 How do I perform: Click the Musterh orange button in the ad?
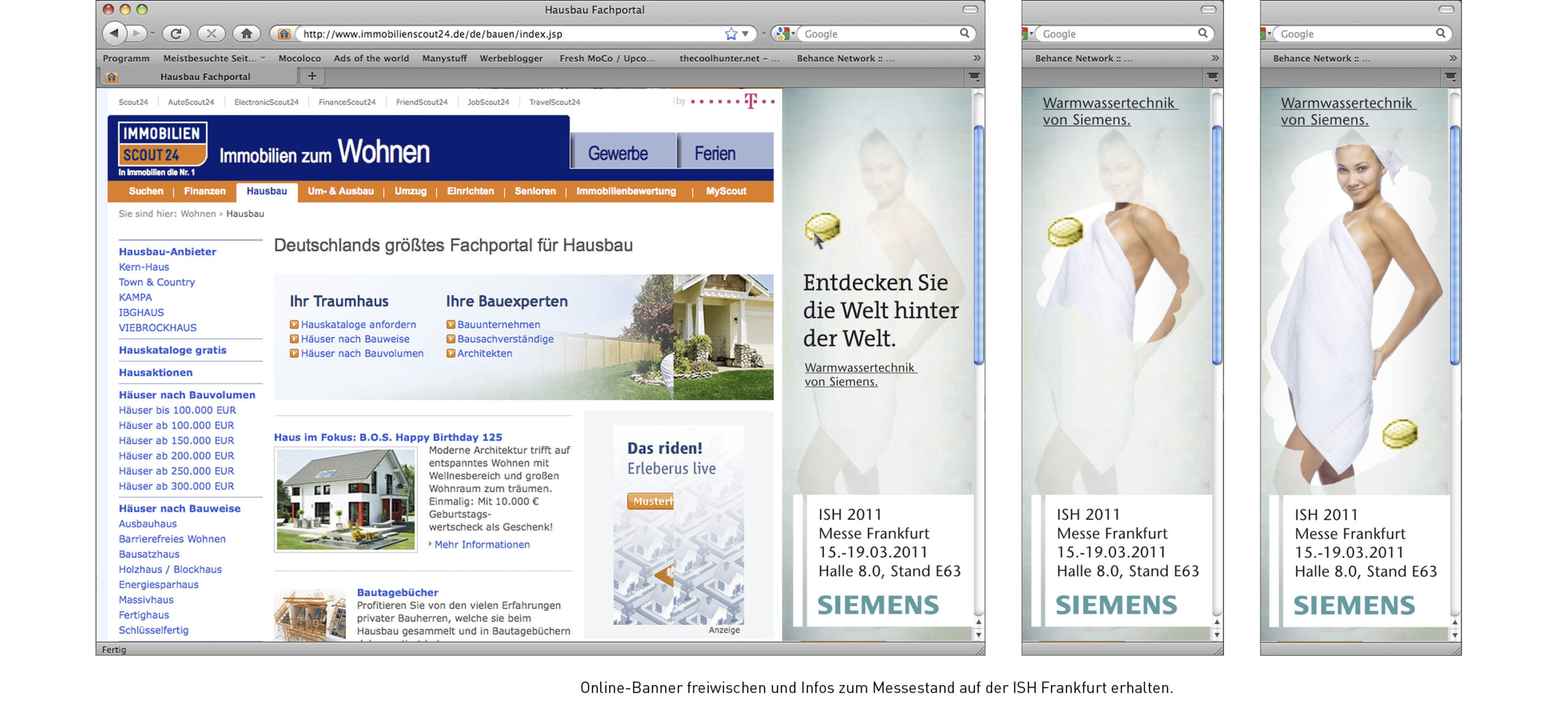650,501
